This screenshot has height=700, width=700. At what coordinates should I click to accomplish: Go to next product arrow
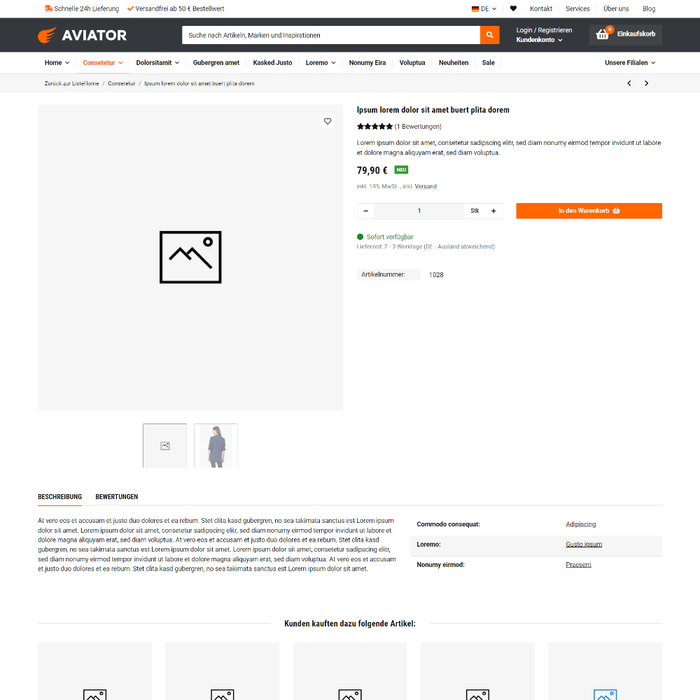[646, 83]
